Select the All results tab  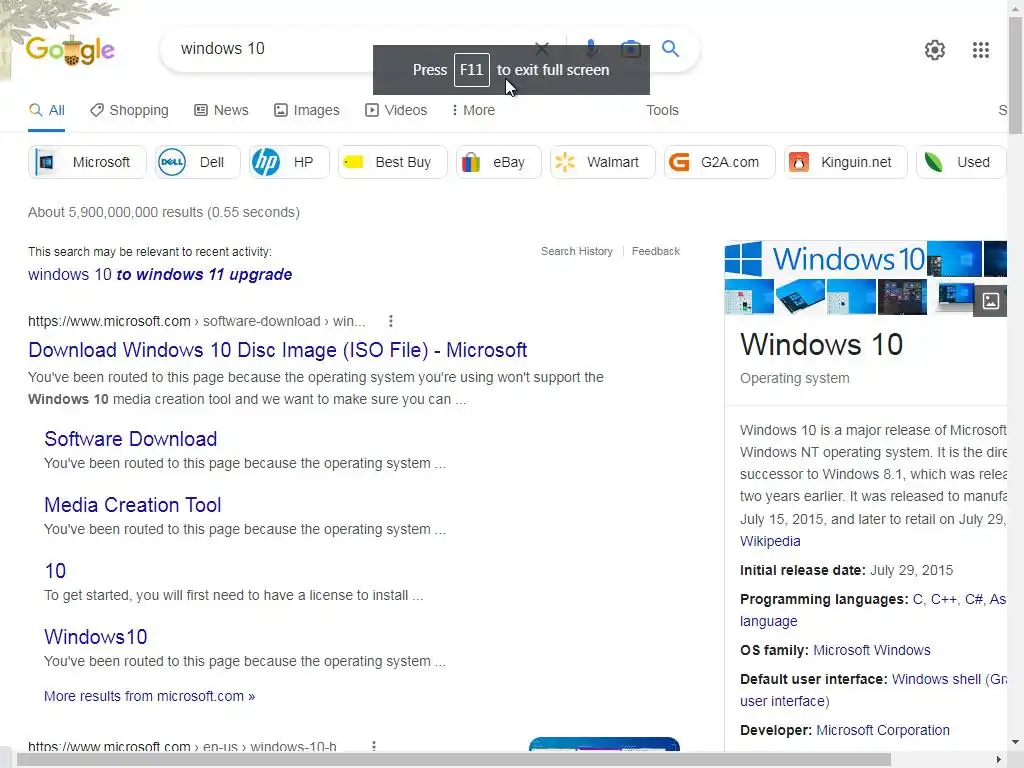[x=46, y=110]
